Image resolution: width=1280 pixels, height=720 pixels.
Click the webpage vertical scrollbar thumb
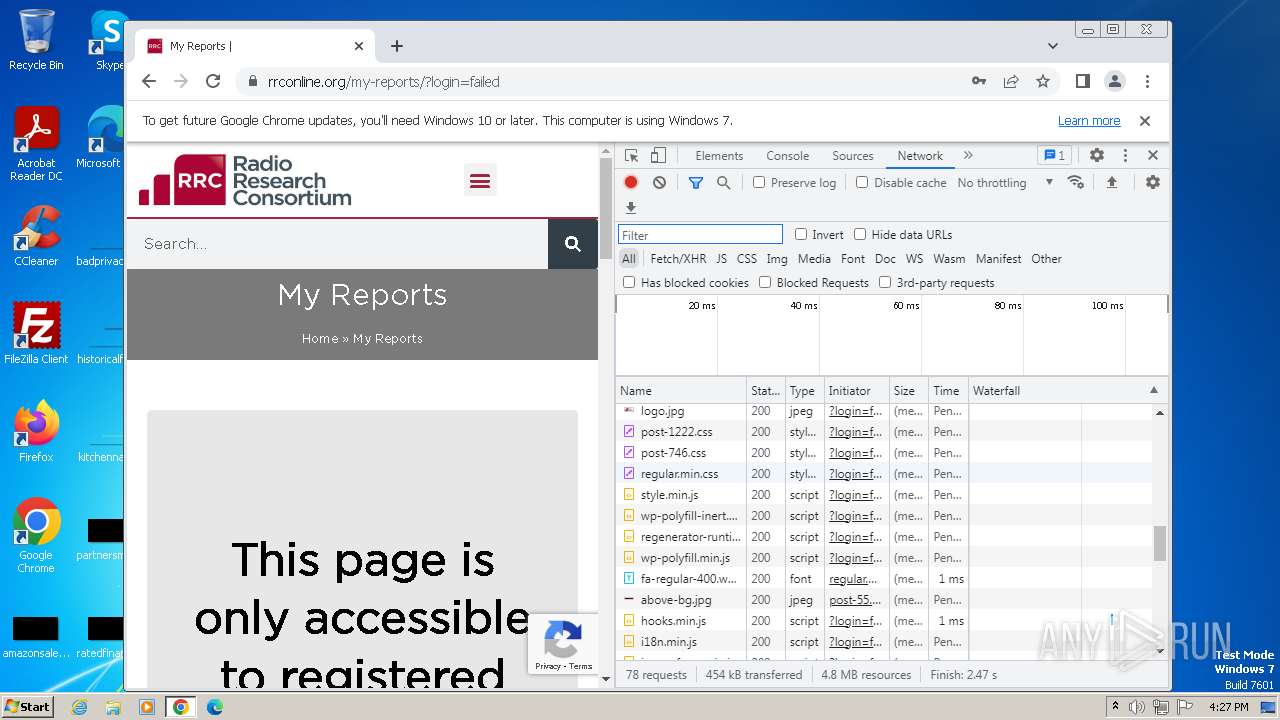[604, 208]
